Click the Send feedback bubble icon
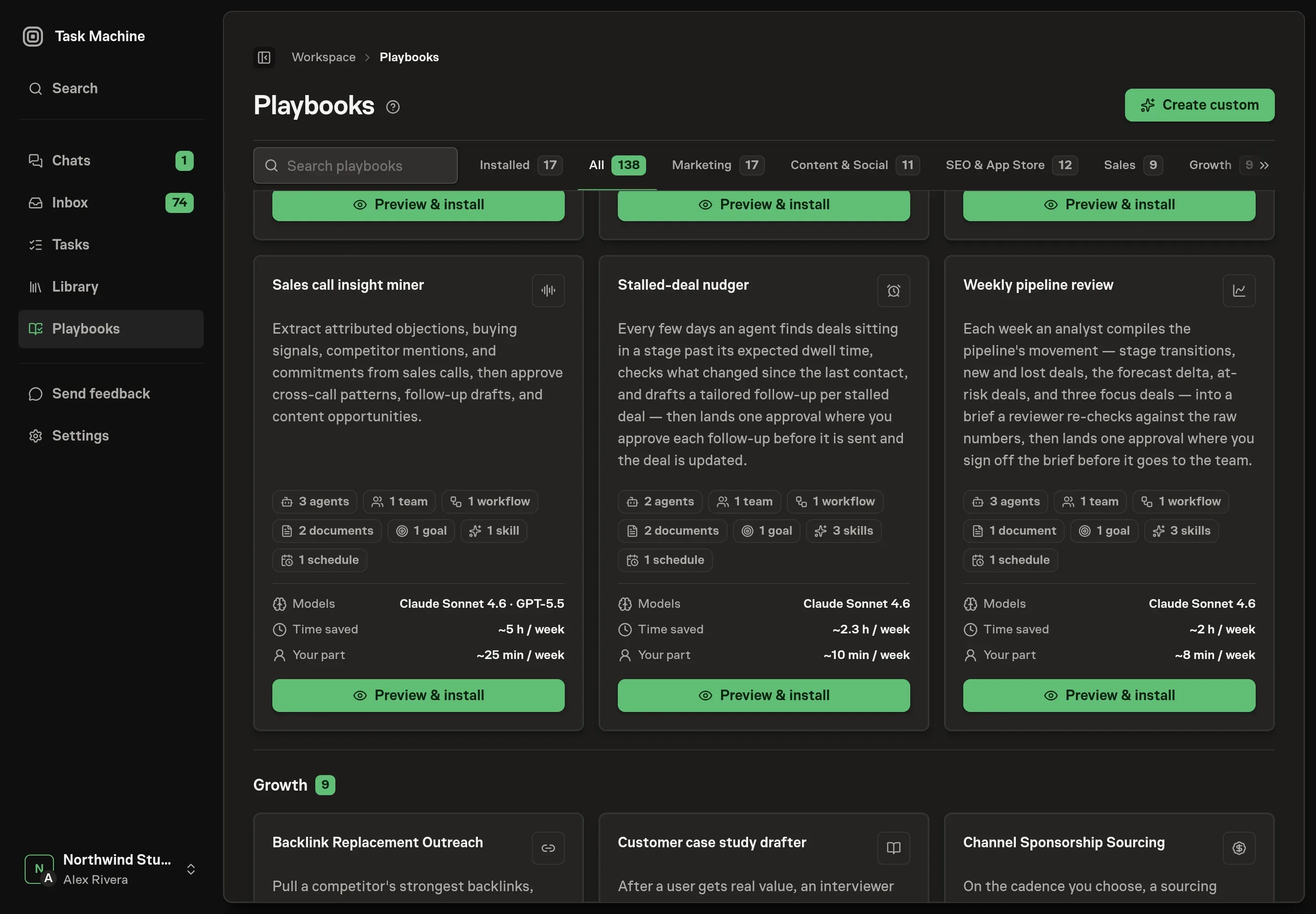The image size is (1316, 914). [x=36, y=394]
